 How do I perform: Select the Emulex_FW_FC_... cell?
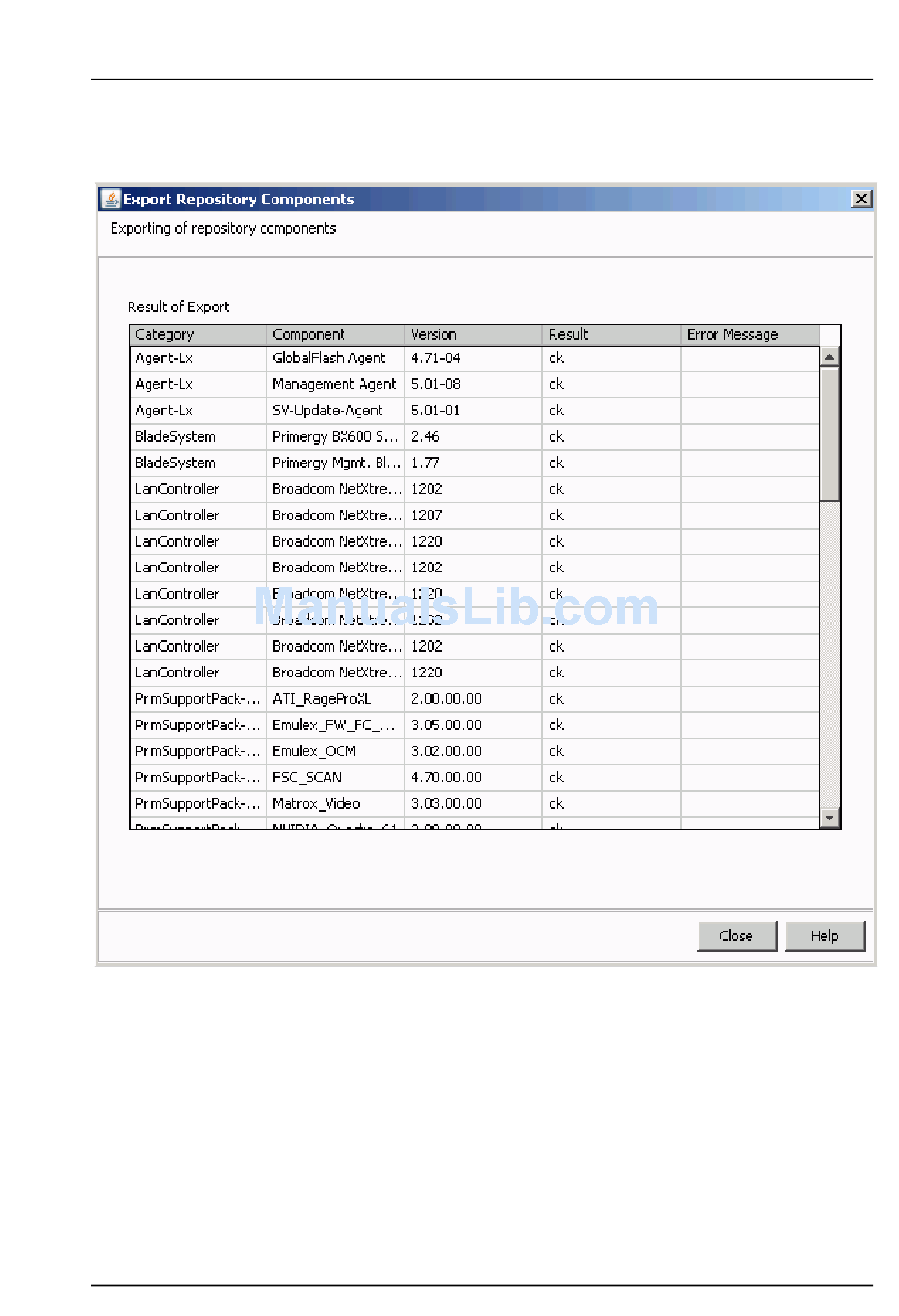click(x=335, y=725)
